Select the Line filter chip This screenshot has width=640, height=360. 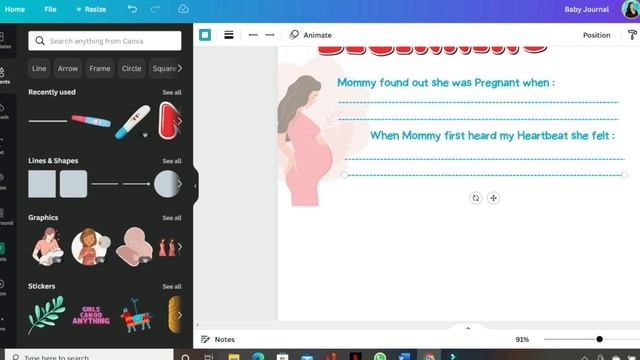tap(39, 68)
